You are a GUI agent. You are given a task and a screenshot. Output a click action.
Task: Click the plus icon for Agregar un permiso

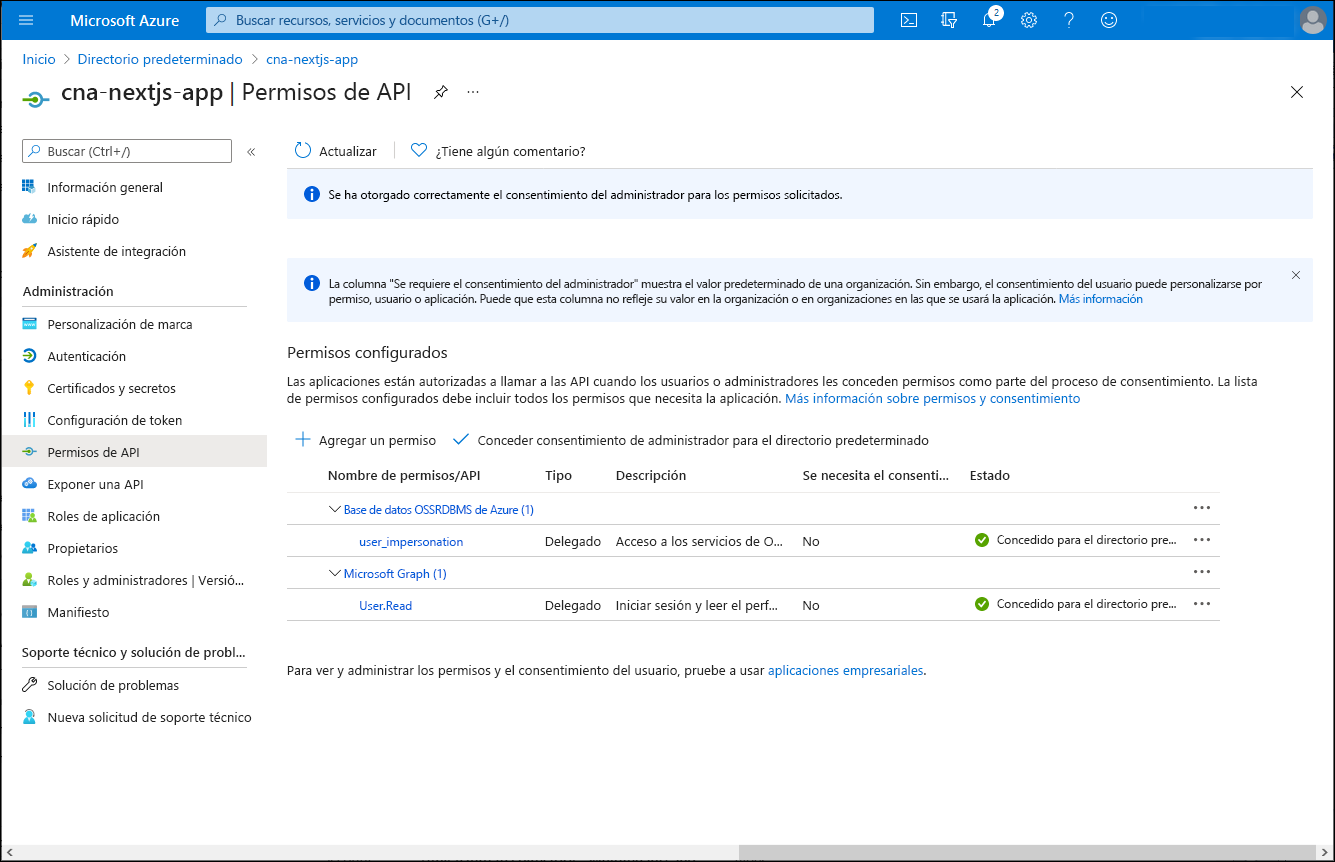point(303,440)
